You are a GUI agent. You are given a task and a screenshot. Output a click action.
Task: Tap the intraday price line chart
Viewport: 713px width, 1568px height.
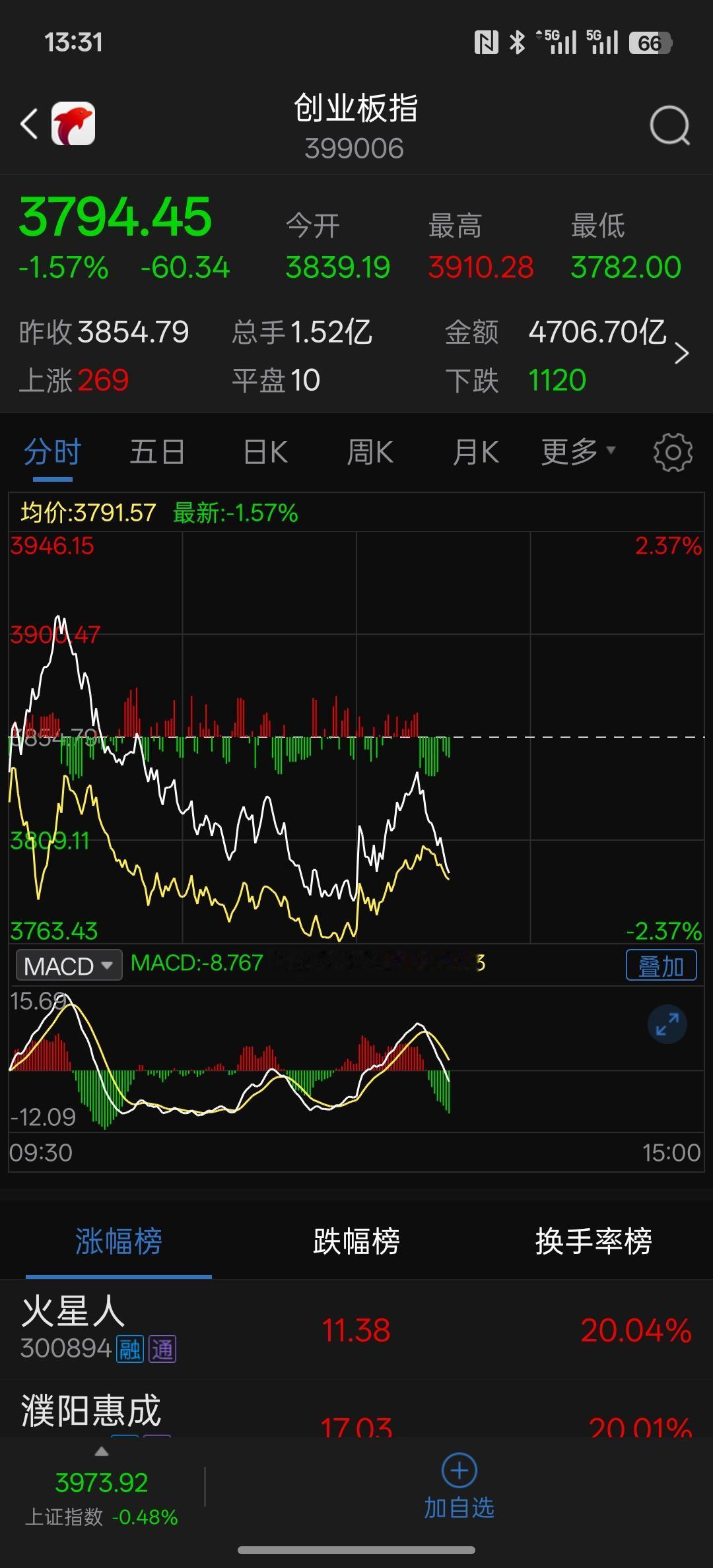pos(356,738)
